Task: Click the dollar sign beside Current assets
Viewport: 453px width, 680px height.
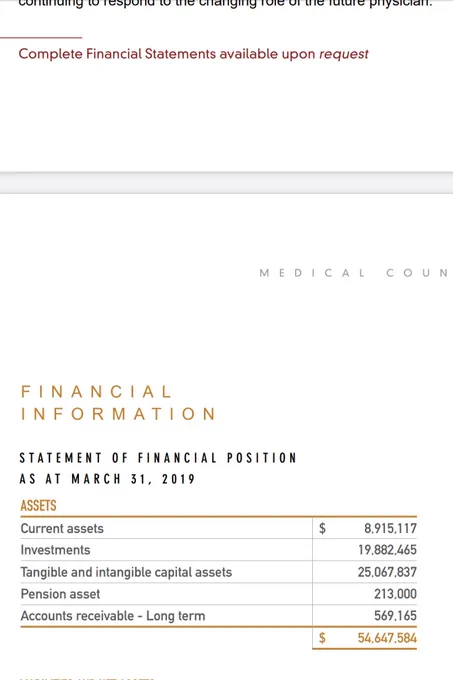Action: pyautogui.click(x=322, y=529)
